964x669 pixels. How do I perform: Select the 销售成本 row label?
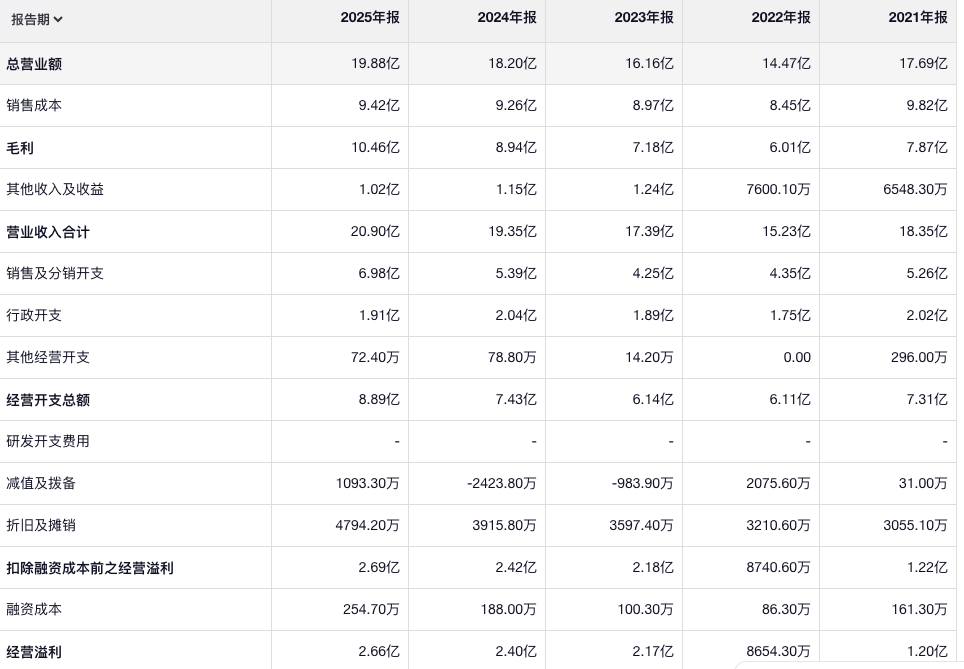[34, 106]
